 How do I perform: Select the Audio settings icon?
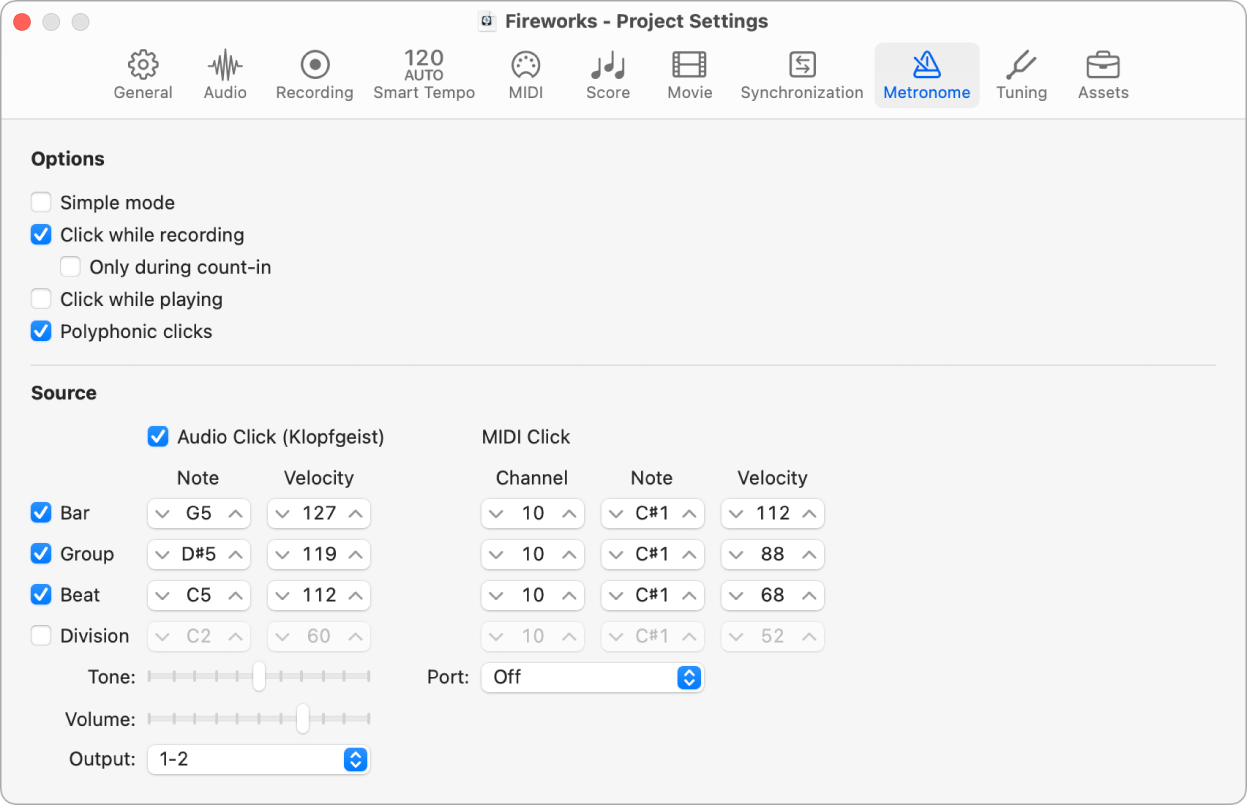[224, 74]
